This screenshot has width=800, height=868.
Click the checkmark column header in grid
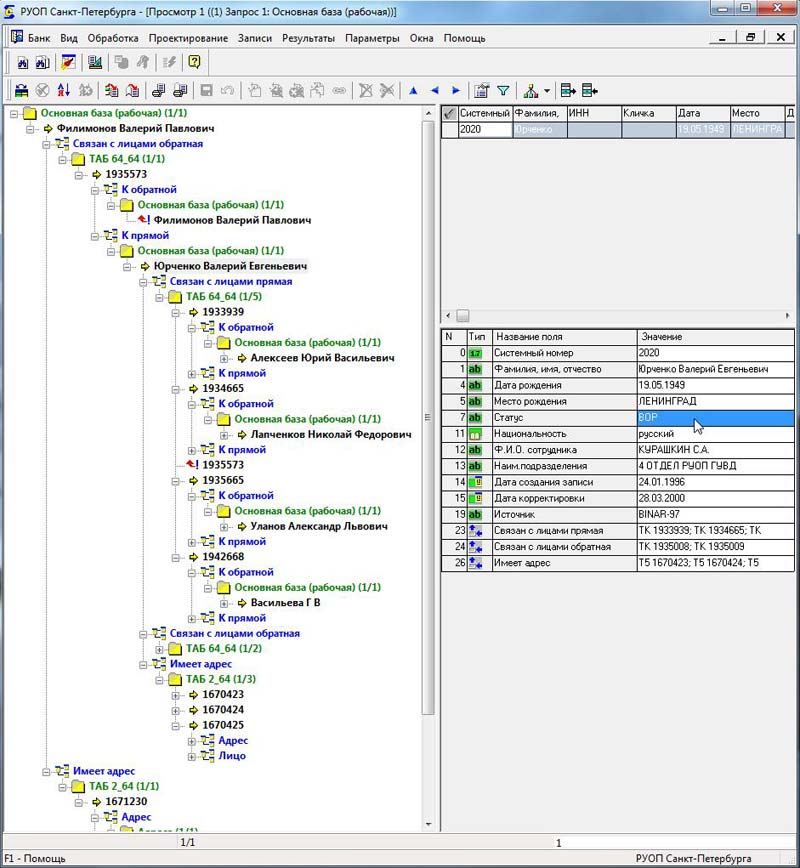449,114
